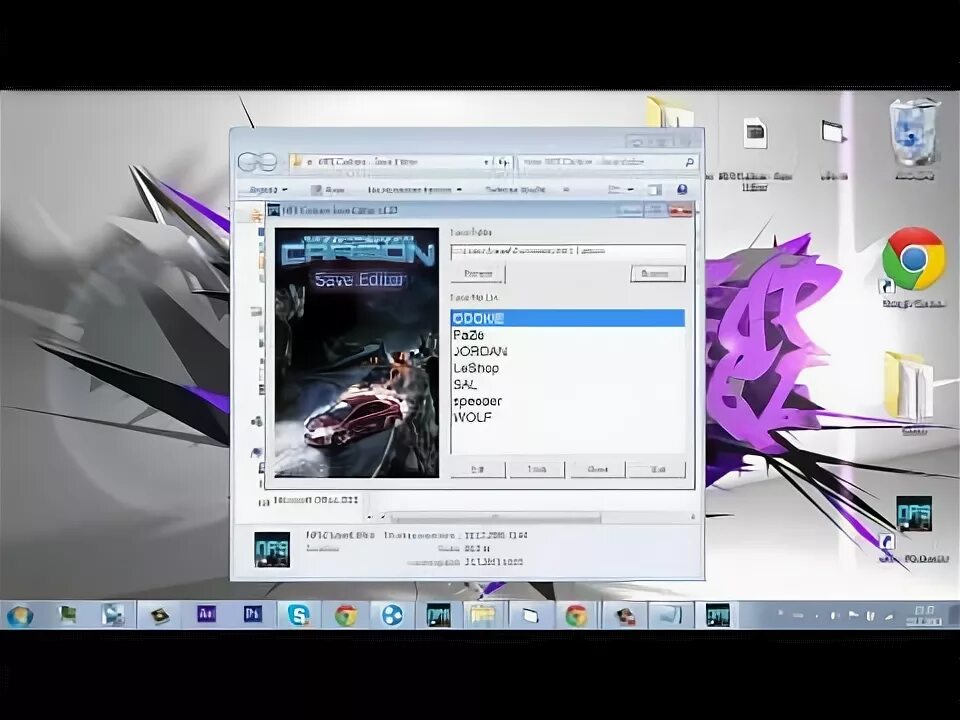This screenshot has width=960, height=720.
Task: Click the Windows Explorer folder taskbar icon
Action: pos(482,615)
